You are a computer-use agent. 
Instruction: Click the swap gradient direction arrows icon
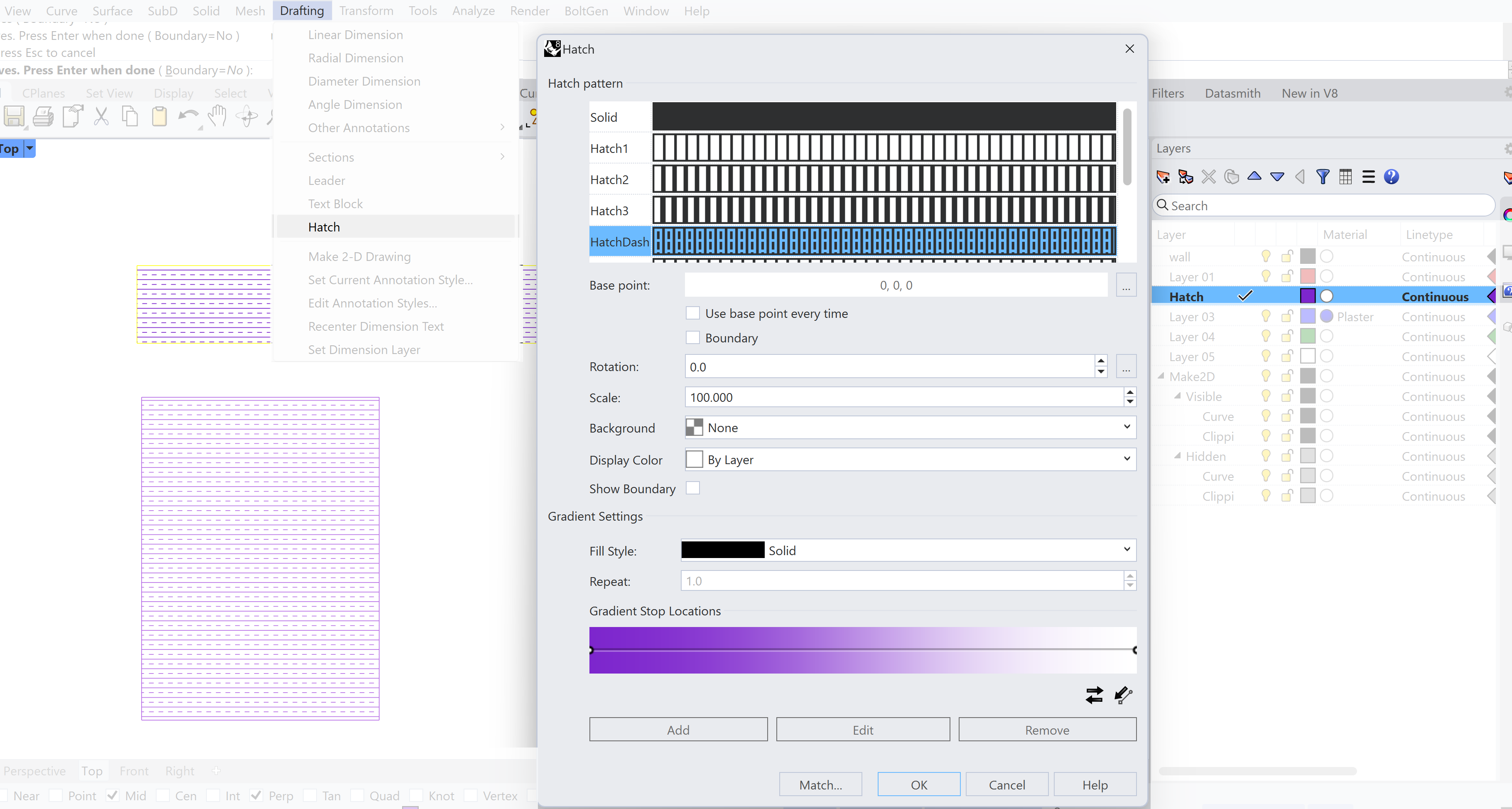1094,695
